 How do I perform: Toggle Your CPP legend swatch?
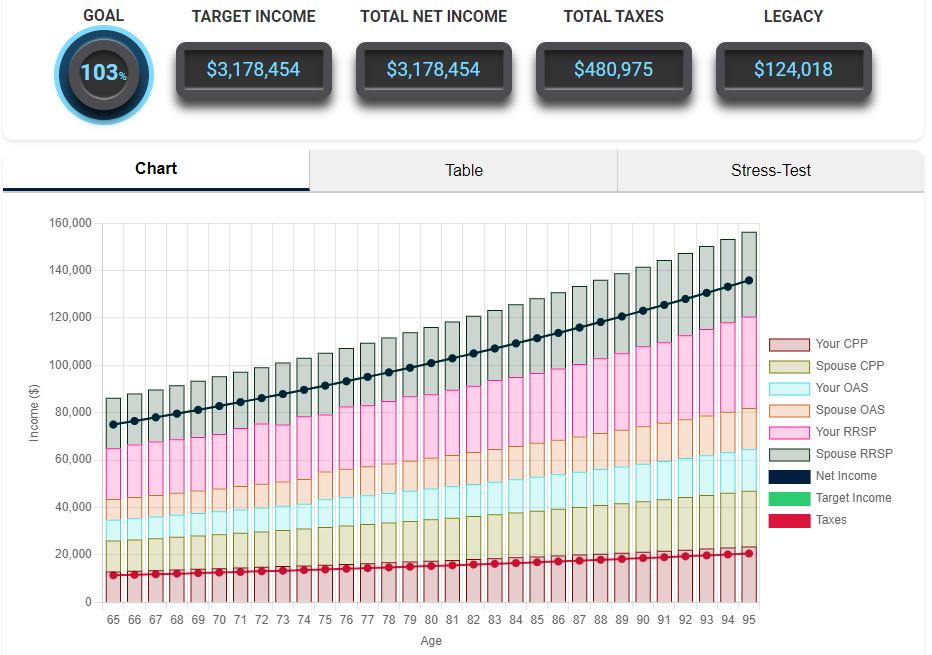tap(789, 344)
